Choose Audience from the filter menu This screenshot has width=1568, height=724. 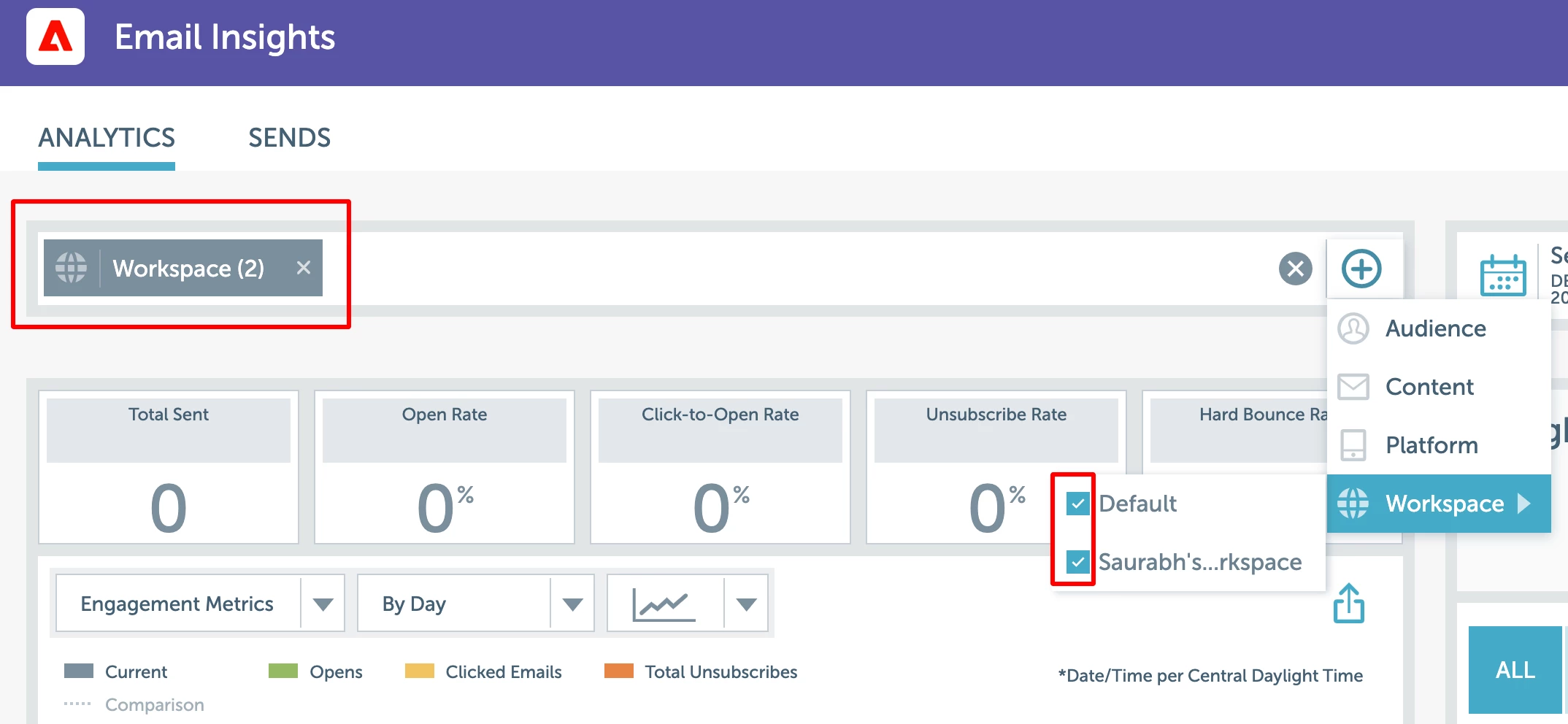click(1439, 328)
